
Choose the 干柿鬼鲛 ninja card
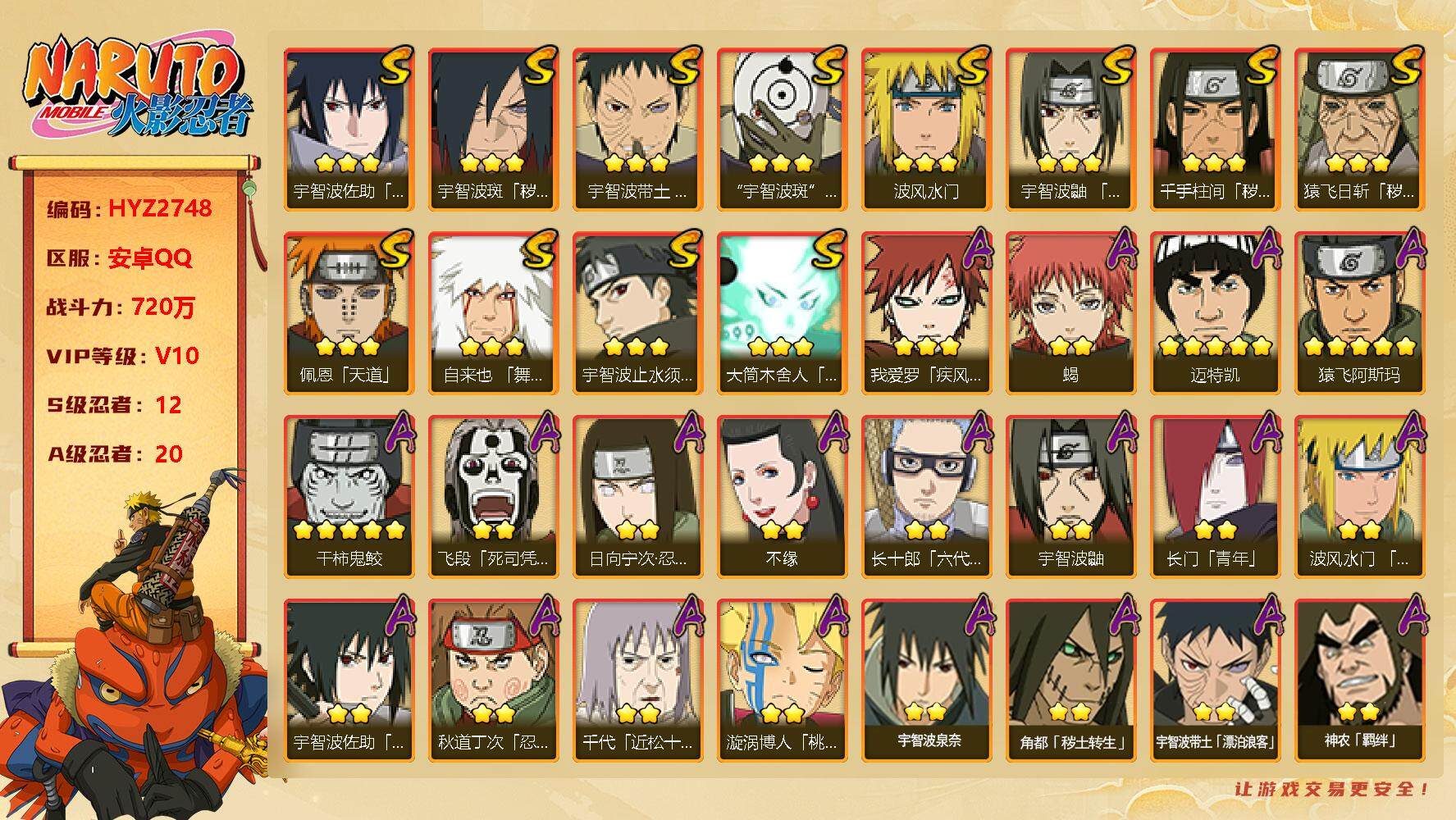(349, 496)
